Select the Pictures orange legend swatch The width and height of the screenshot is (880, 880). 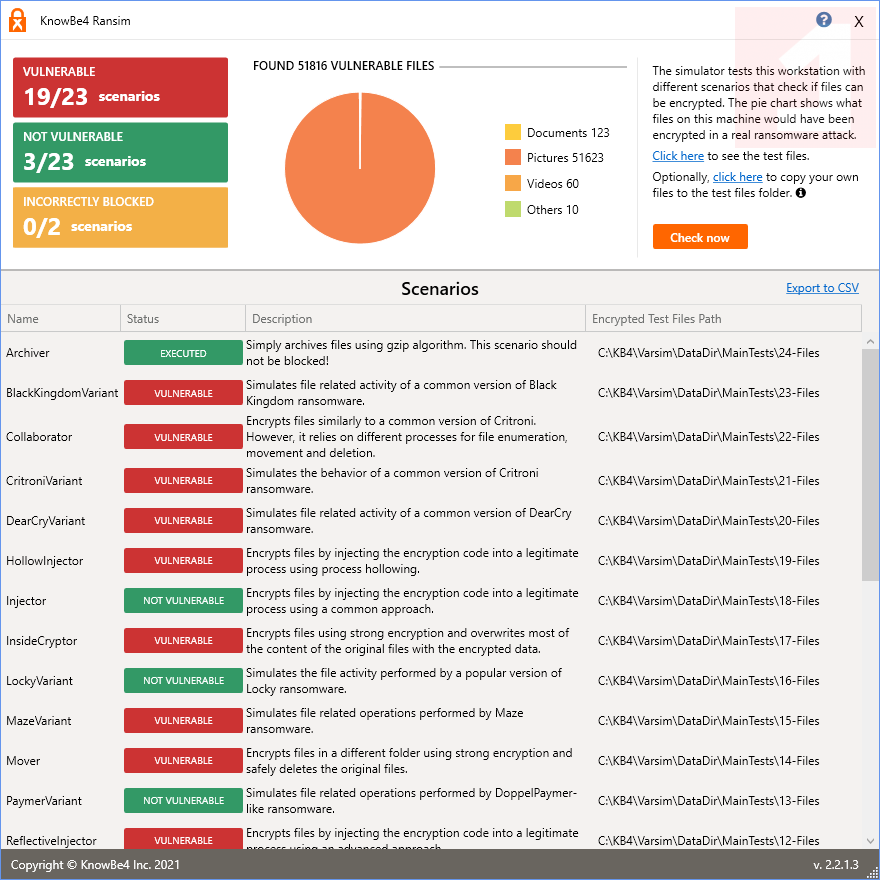512,158
